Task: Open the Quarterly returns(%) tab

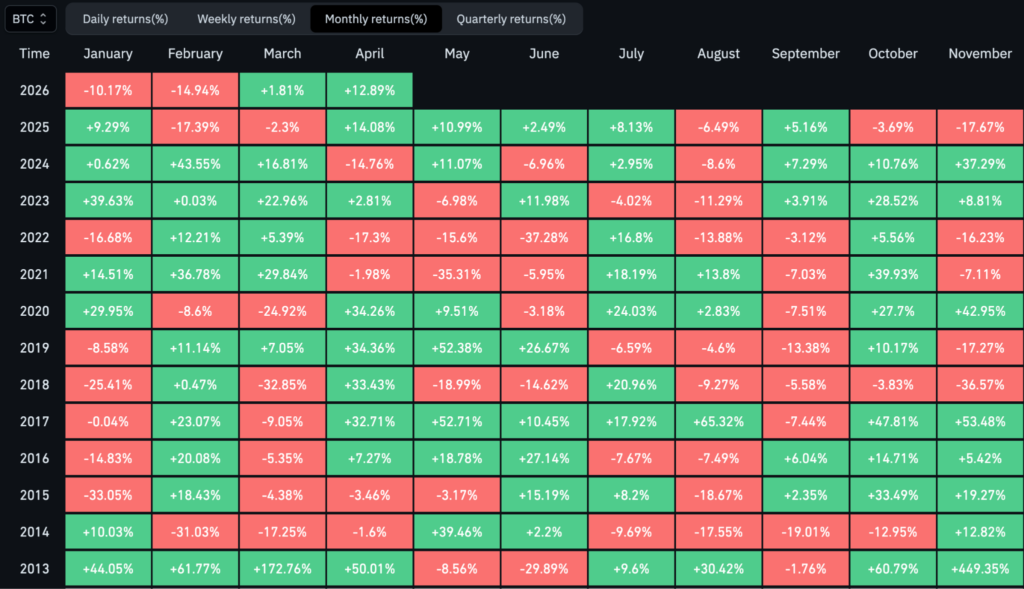Action: 510,19
